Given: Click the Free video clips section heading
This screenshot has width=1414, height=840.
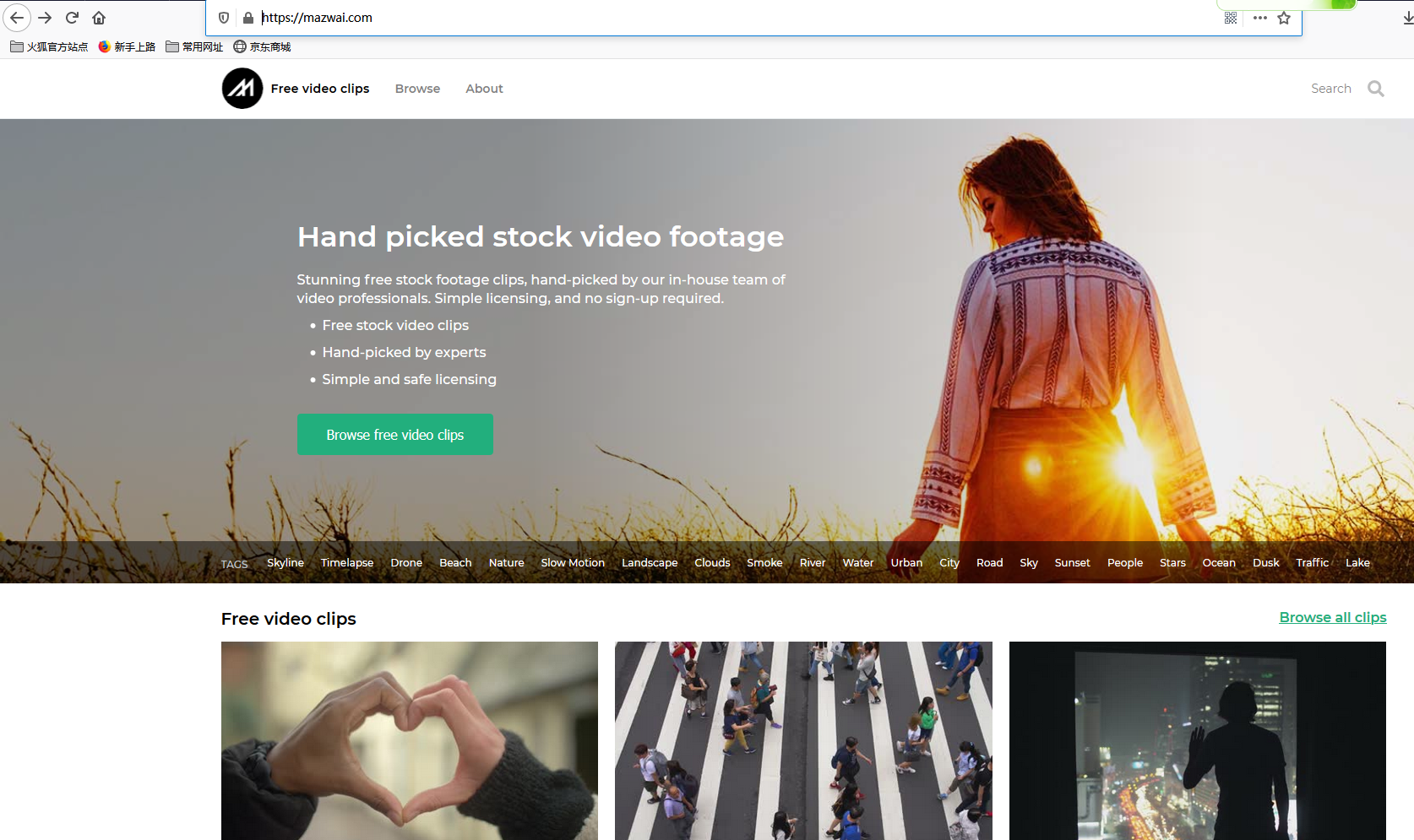Looking at the screenshot, I should pos(289,619).
